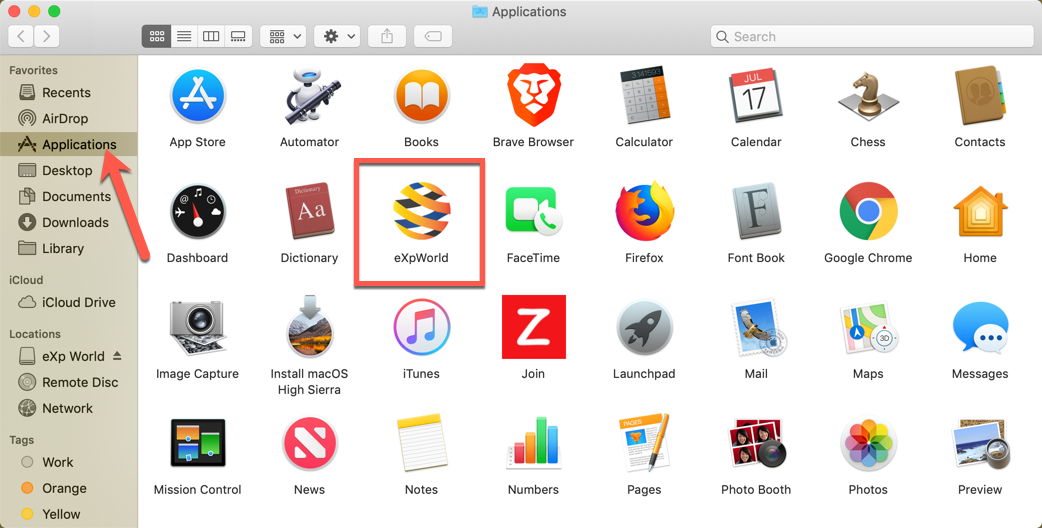Screen dimensions: 1042x528
Task: Open Network in the sidebar
Action: 68,408
